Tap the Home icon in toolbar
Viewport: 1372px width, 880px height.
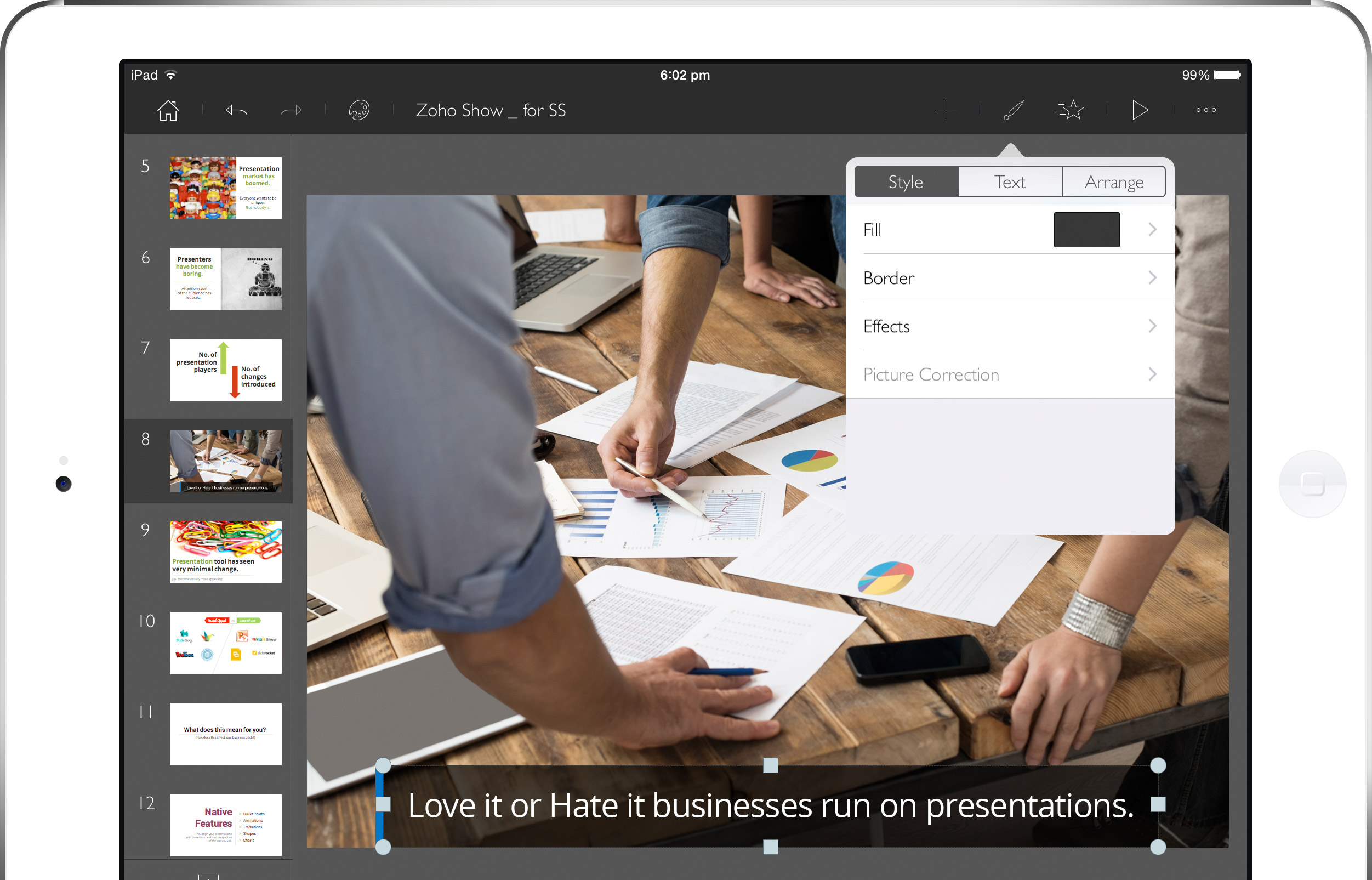pos(168,110)
